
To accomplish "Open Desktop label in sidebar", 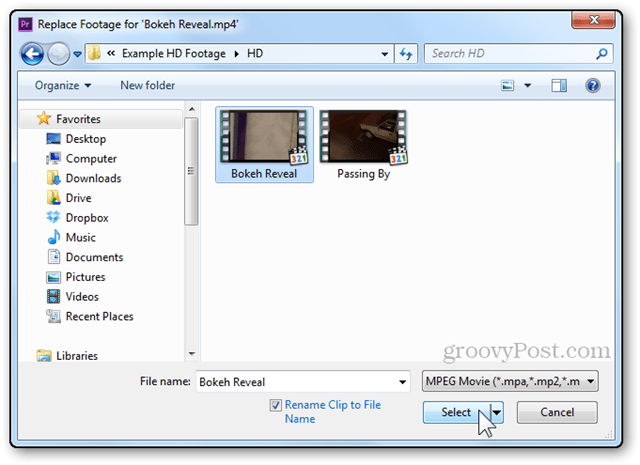I will (x=86, y=139).
